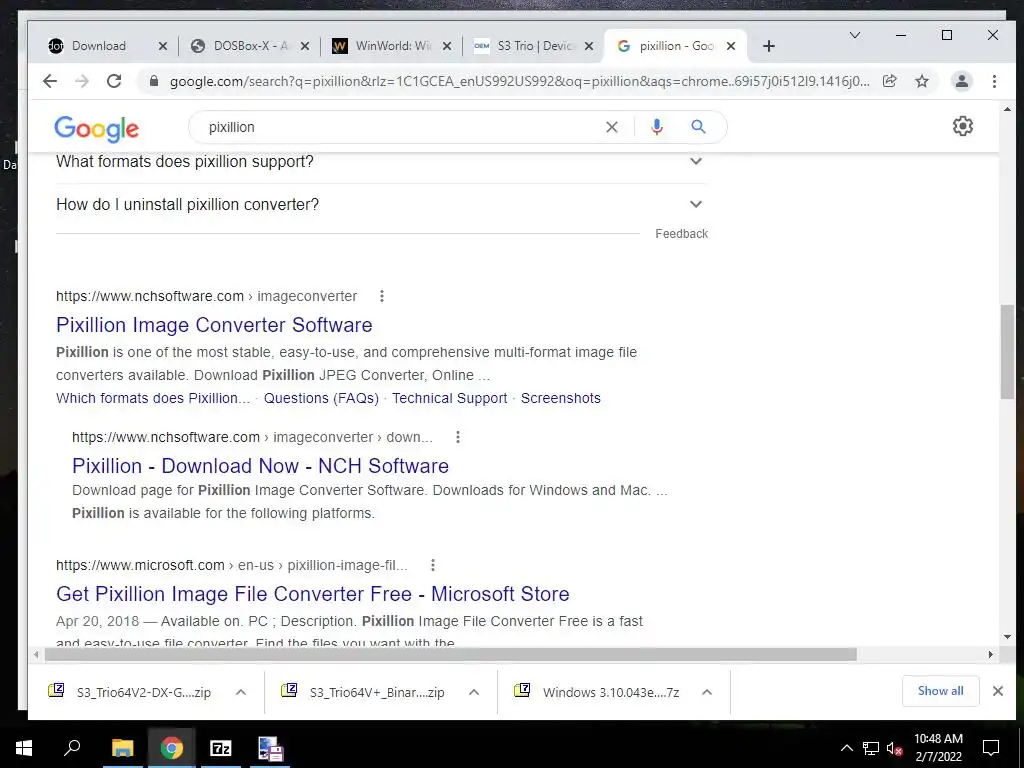Click the forward navigation arrow
1024x768 pixels.
pyautogui.click(x=82, y=81)
